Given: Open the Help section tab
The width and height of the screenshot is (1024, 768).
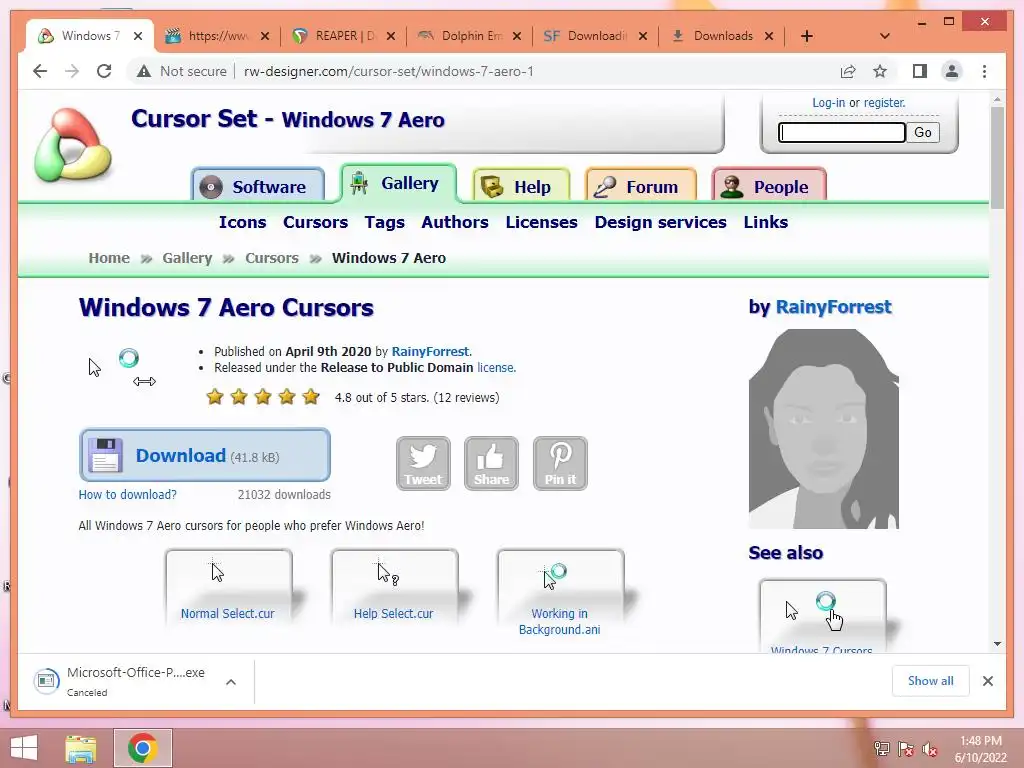Looking at the screenshot, I should pyautogui.click(x=521, y=186).
